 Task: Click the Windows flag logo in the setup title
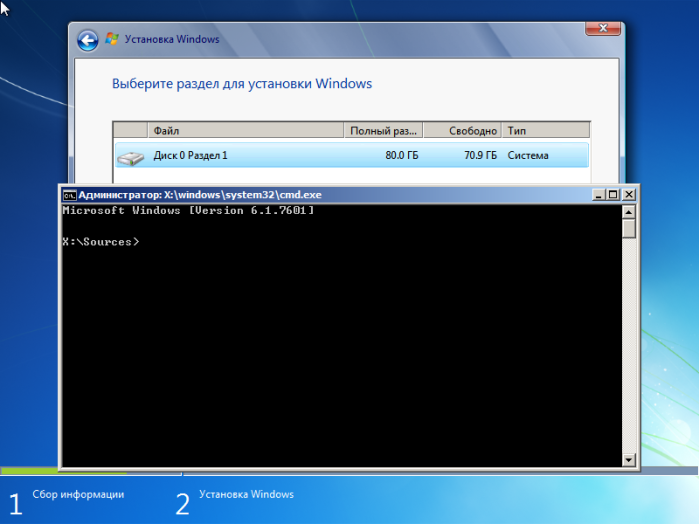coord(112,39)
